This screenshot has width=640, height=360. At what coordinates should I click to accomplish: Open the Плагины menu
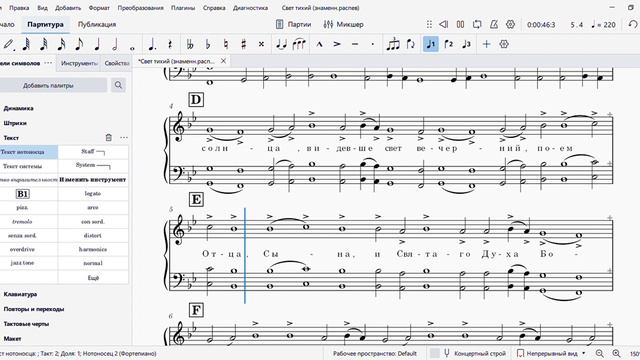(x=182, y=8)
